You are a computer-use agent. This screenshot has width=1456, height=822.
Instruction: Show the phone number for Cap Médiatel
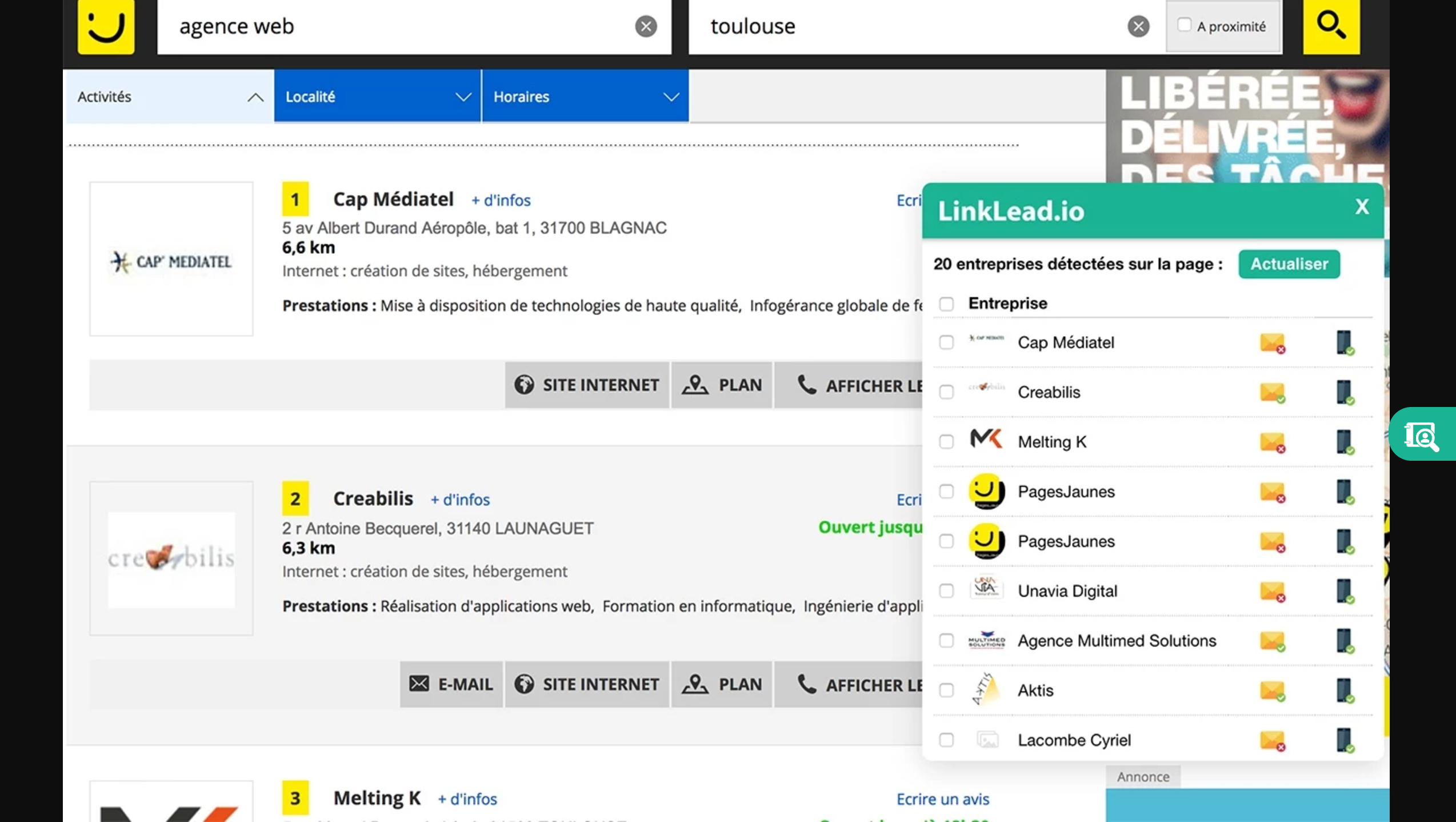tap(849, 385)
